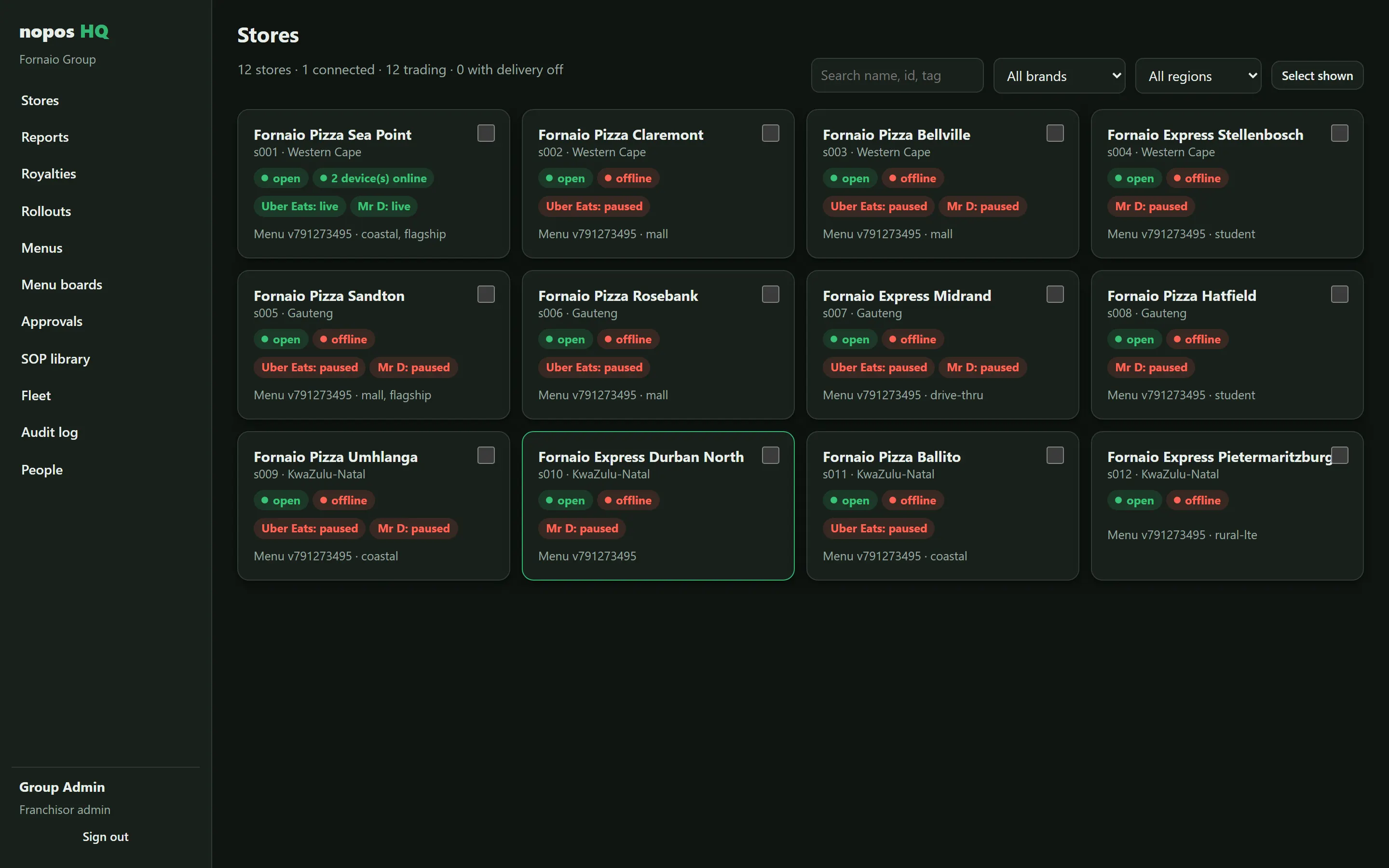Click the Select shown button

(1317, 76)
